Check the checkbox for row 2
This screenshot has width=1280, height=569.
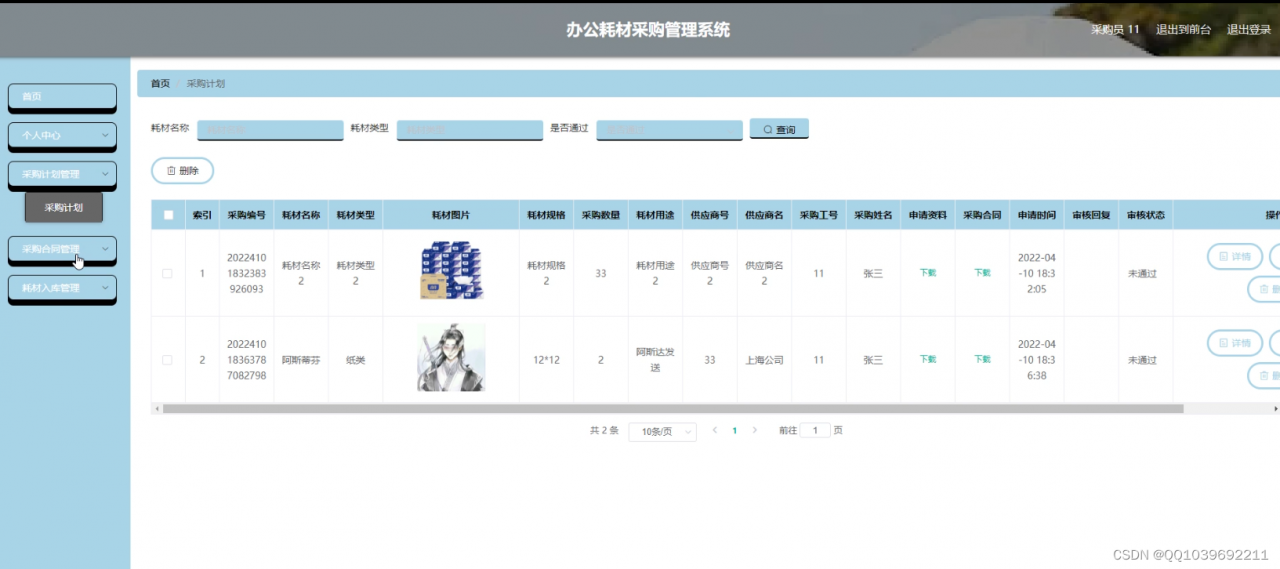(x=167, y=360)
